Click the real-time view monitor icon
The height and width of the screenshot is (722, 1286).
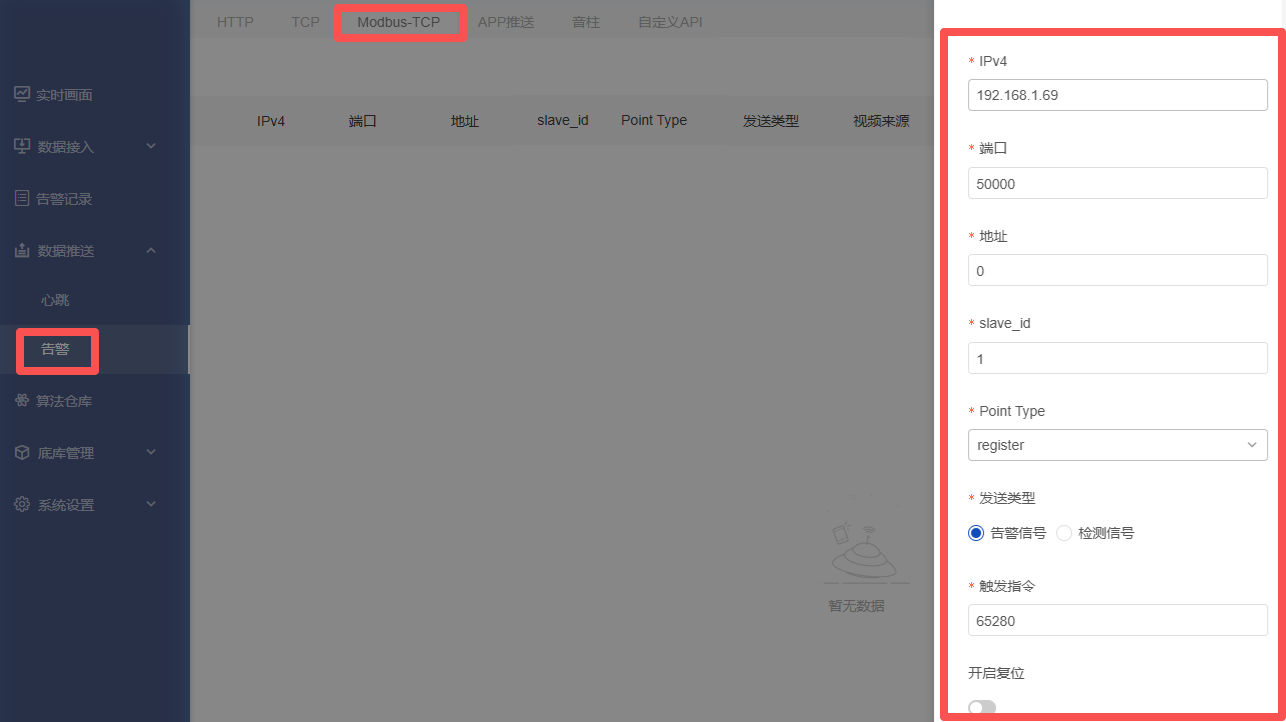[22, 94]
